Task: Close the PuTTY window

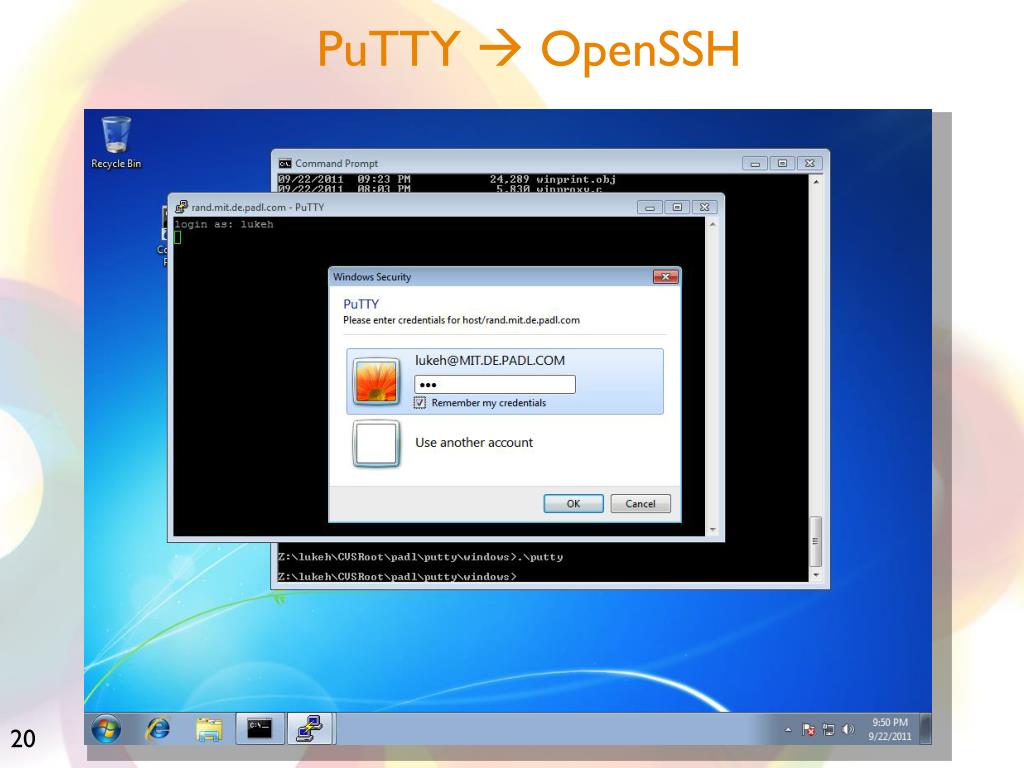Action: [x=705, y=207]
